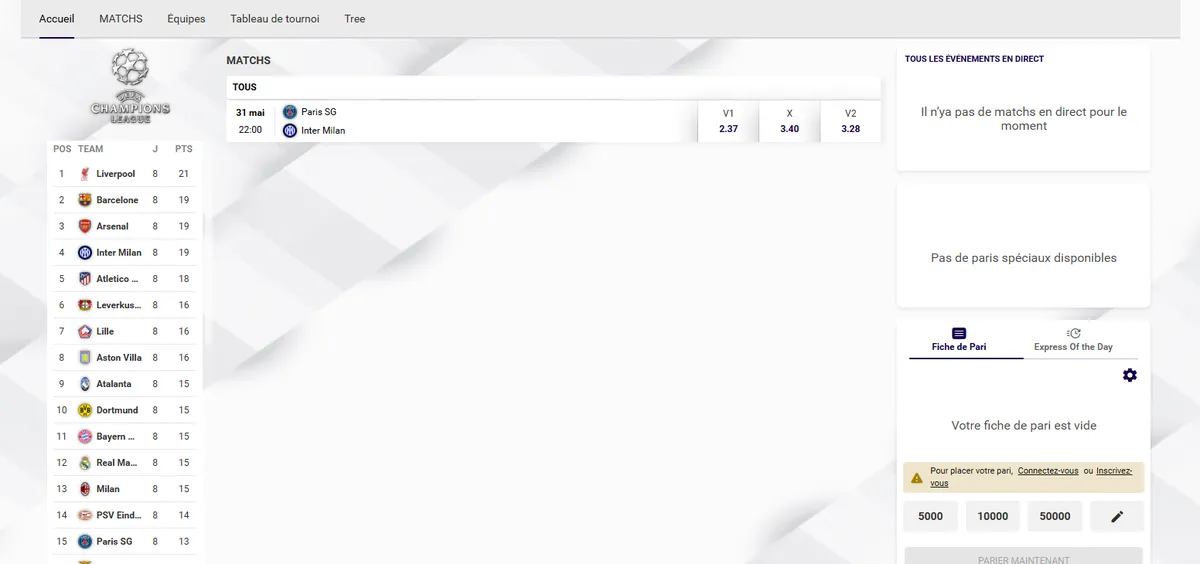
Task: Open the Tableau de tournoi tab
Action: pos(275,19)
